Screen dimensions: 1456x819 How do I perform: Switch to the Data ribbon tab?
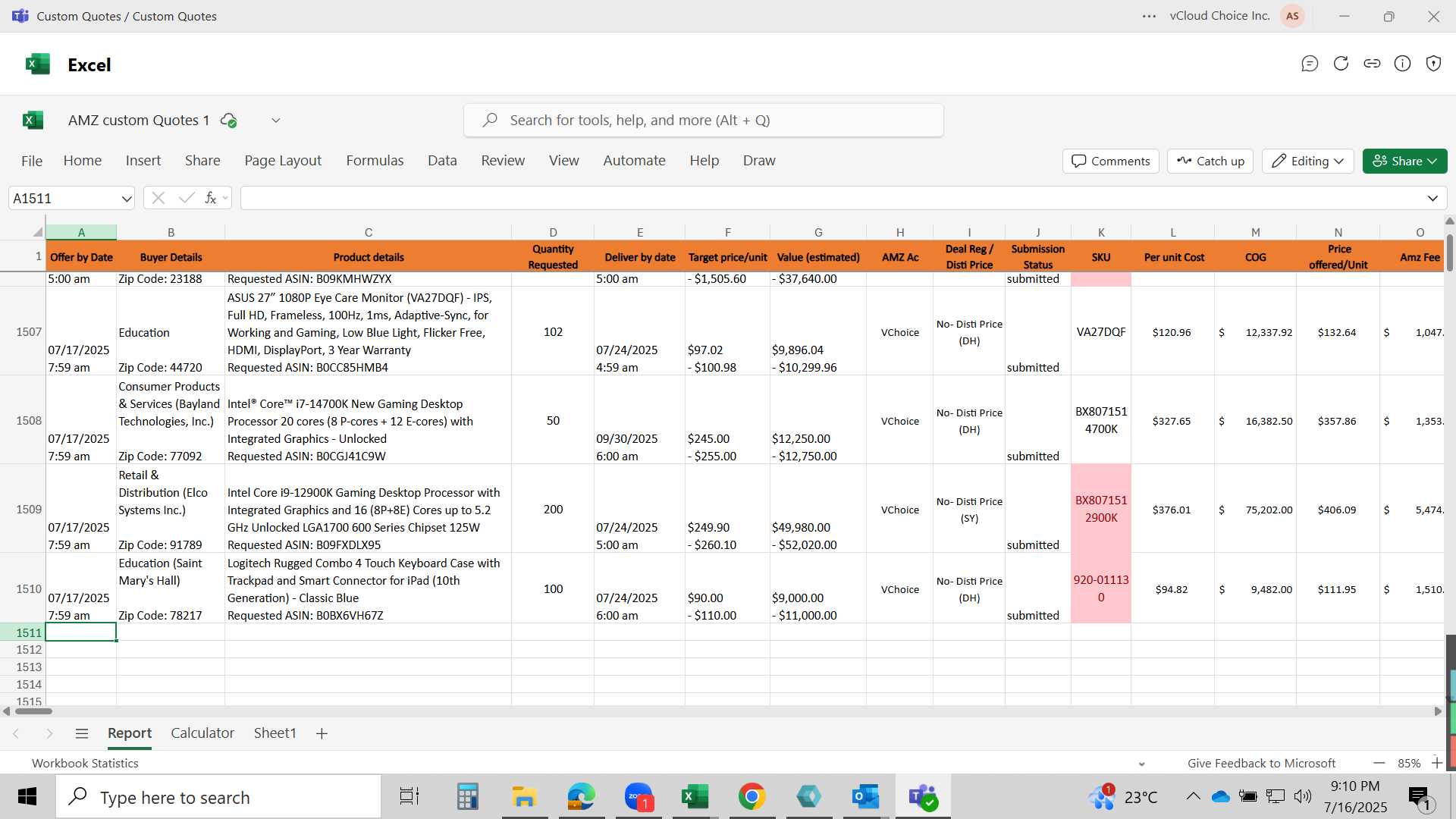click(442, 161)
